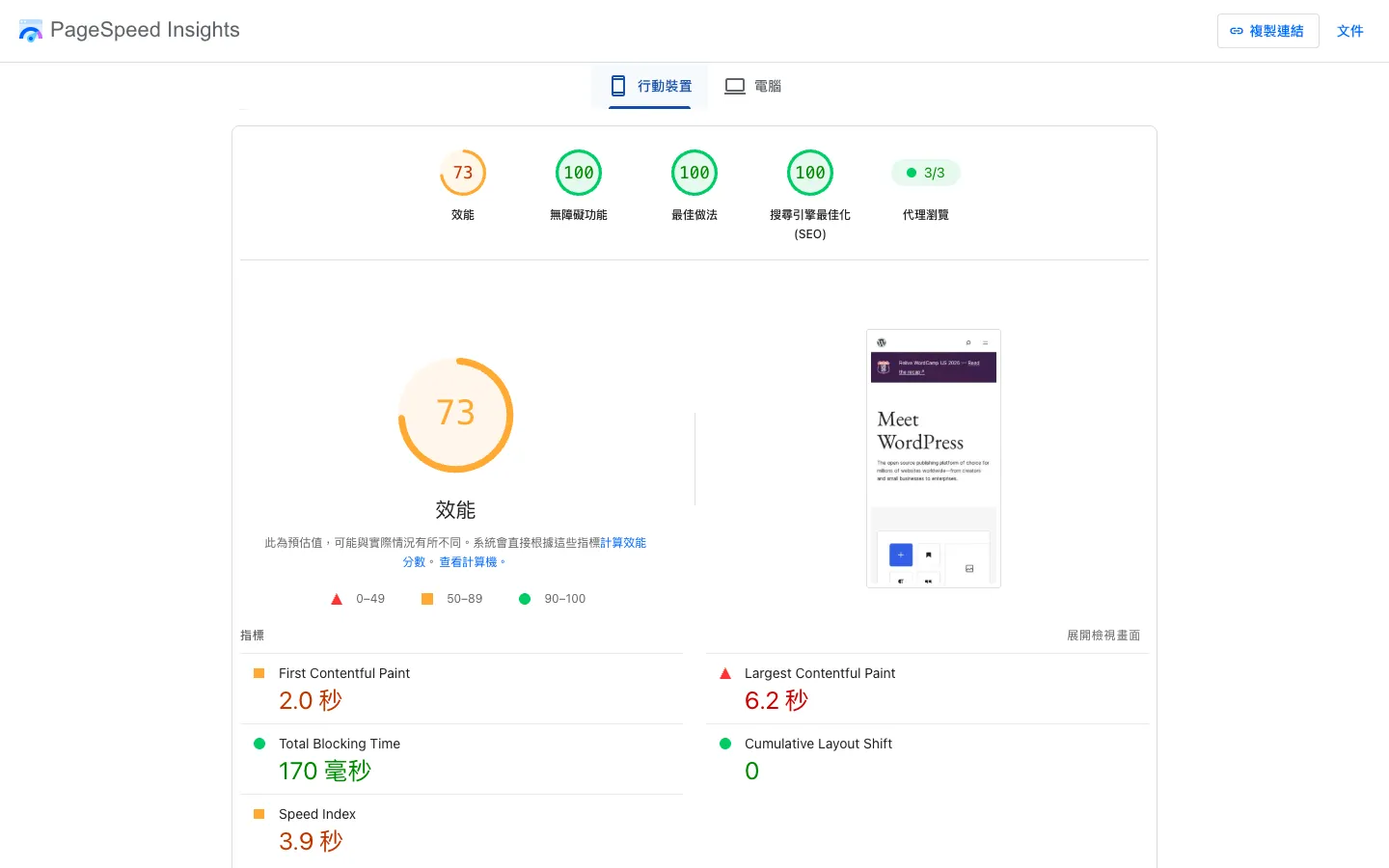Click 展開檢視畫面 to expand metric details
Image resolution: width=1389 pixels, height=868 pixels.
coord(1103,636)
